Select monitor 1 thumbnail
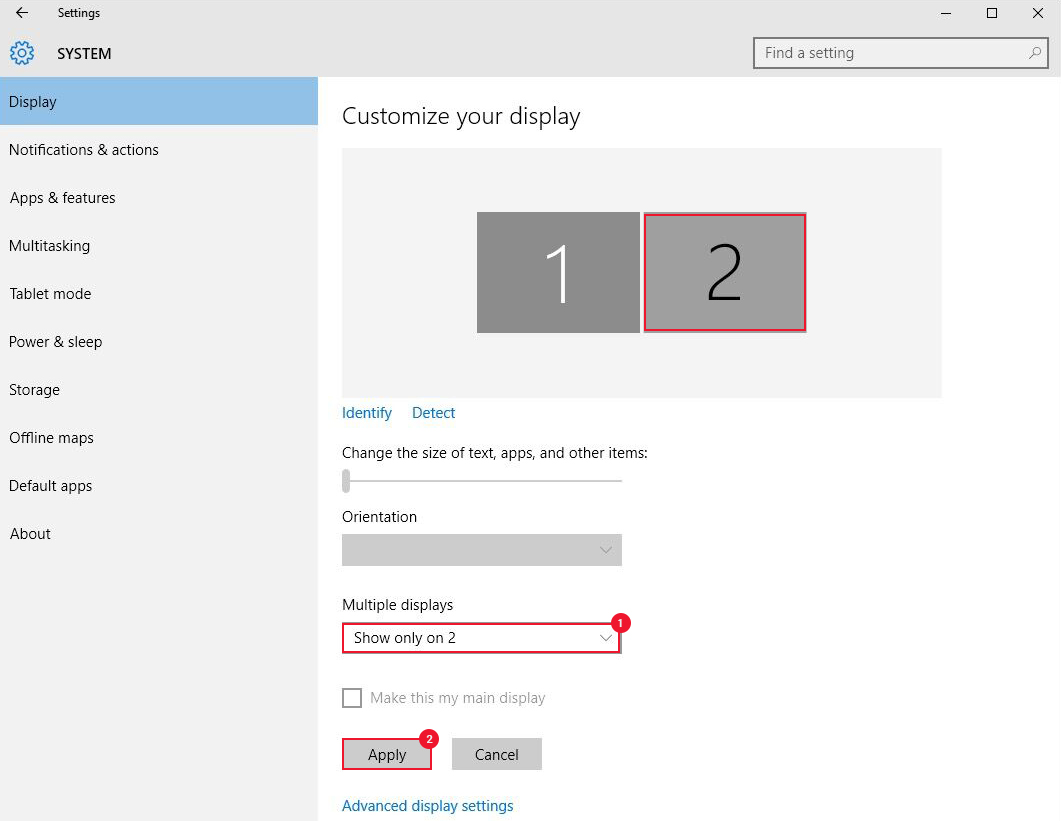The image size is (1061, 821). [x=558, y=272]
